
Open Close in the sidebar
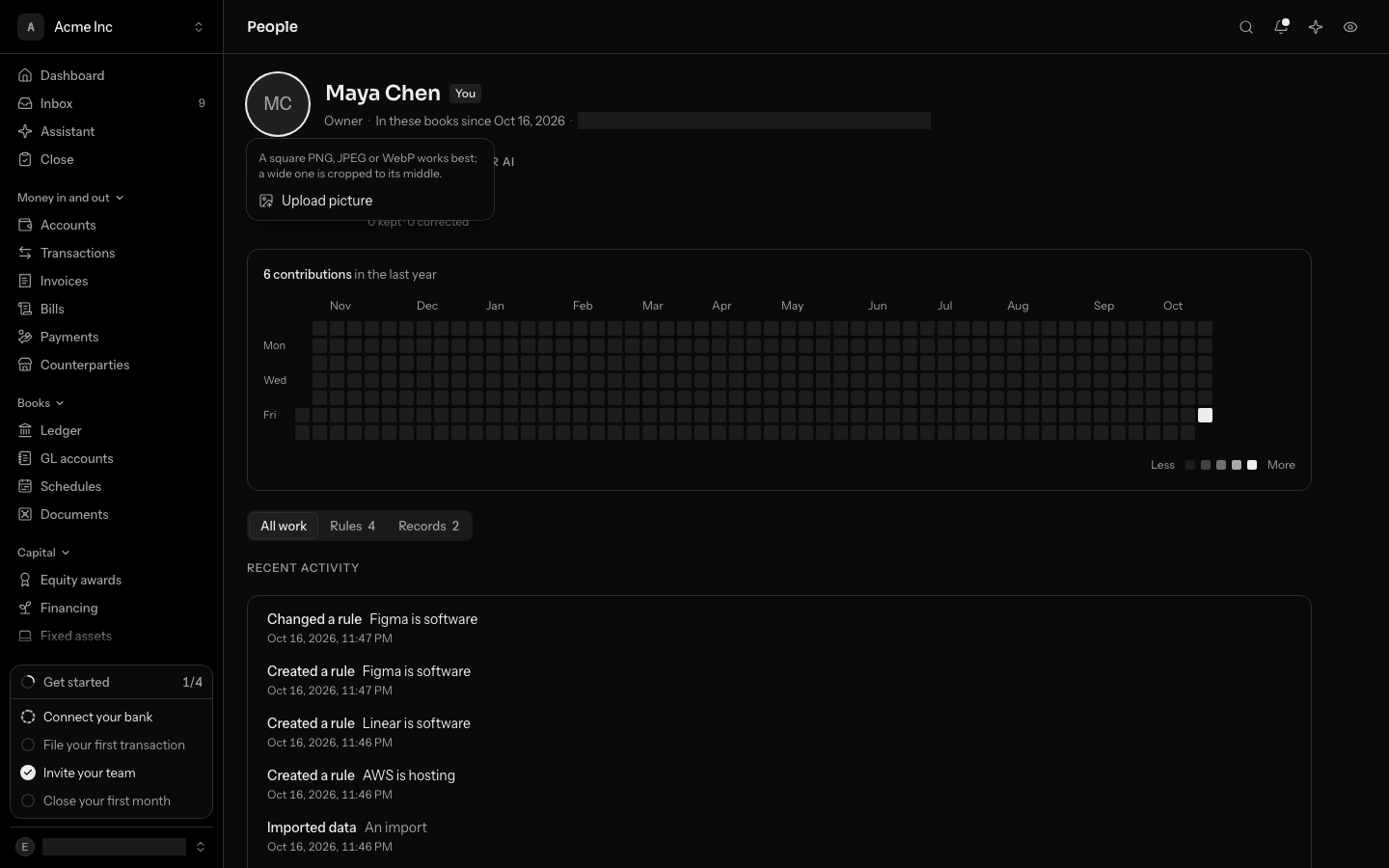(111, 159)
